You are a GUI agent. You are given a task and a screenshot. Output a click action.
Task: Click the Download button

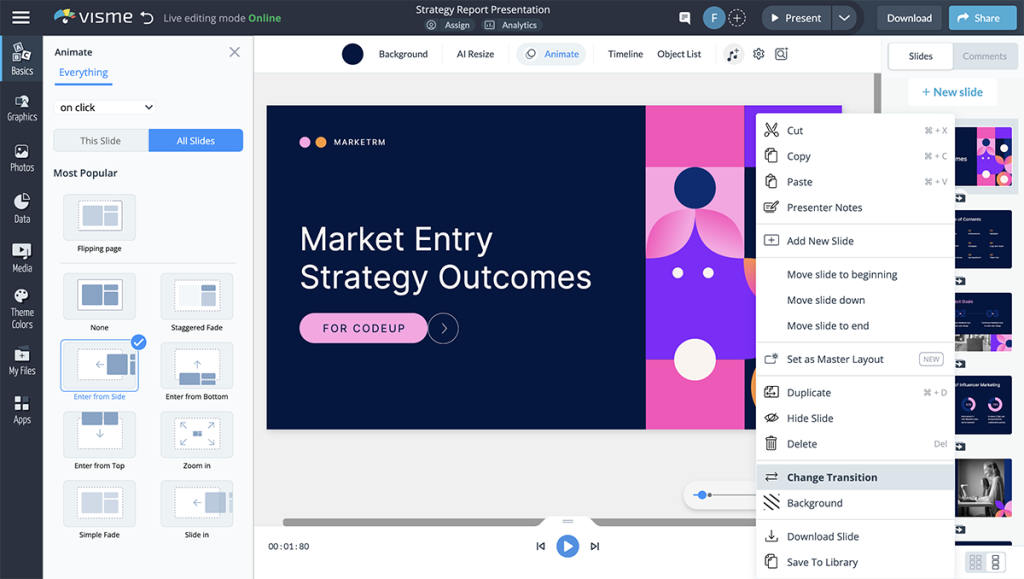pyautogui.click(x=908, y=17)
